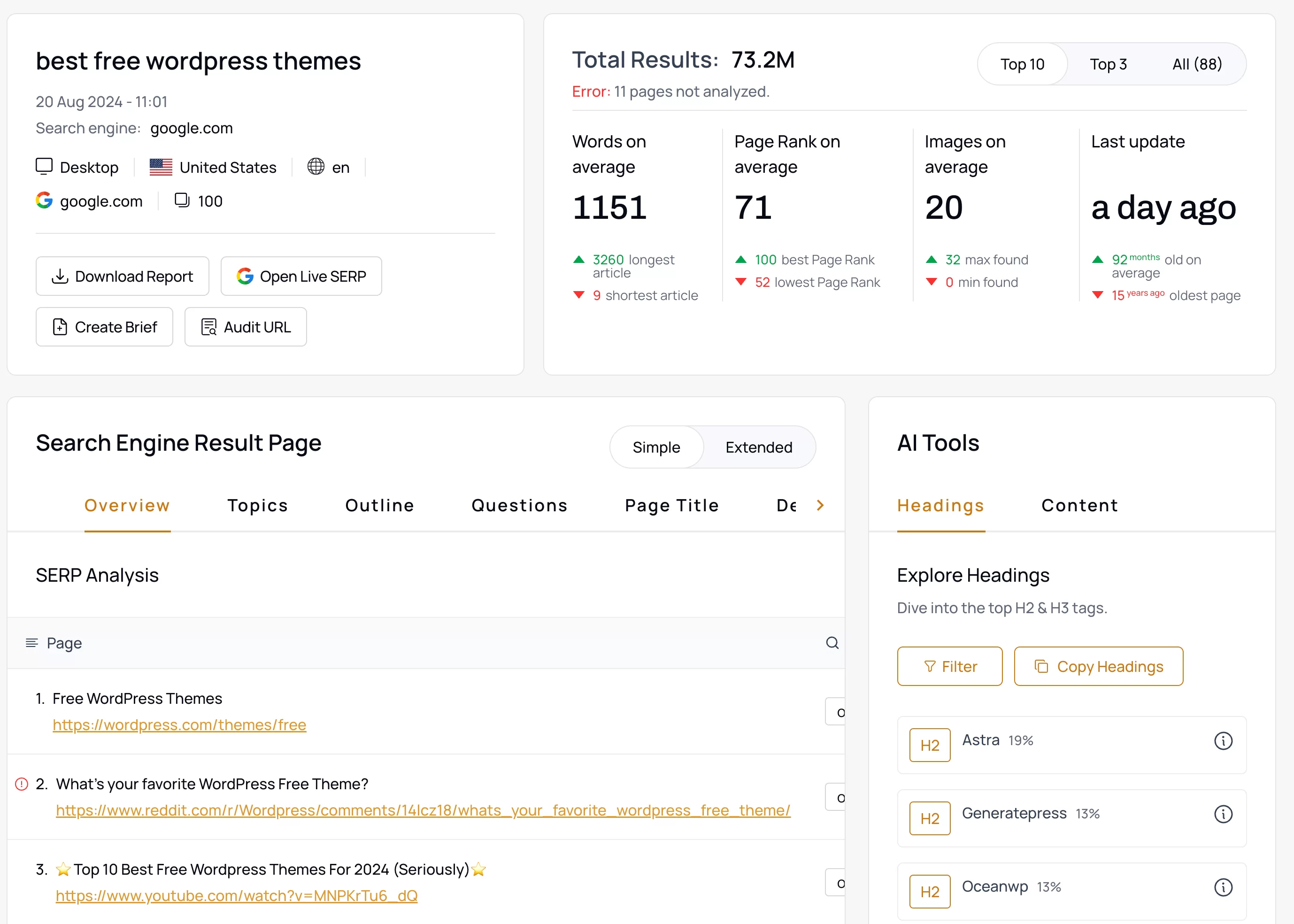Click the Filter icon in AI Tools
Viewport: 1294px width, 924px height.
coord(930,666)
